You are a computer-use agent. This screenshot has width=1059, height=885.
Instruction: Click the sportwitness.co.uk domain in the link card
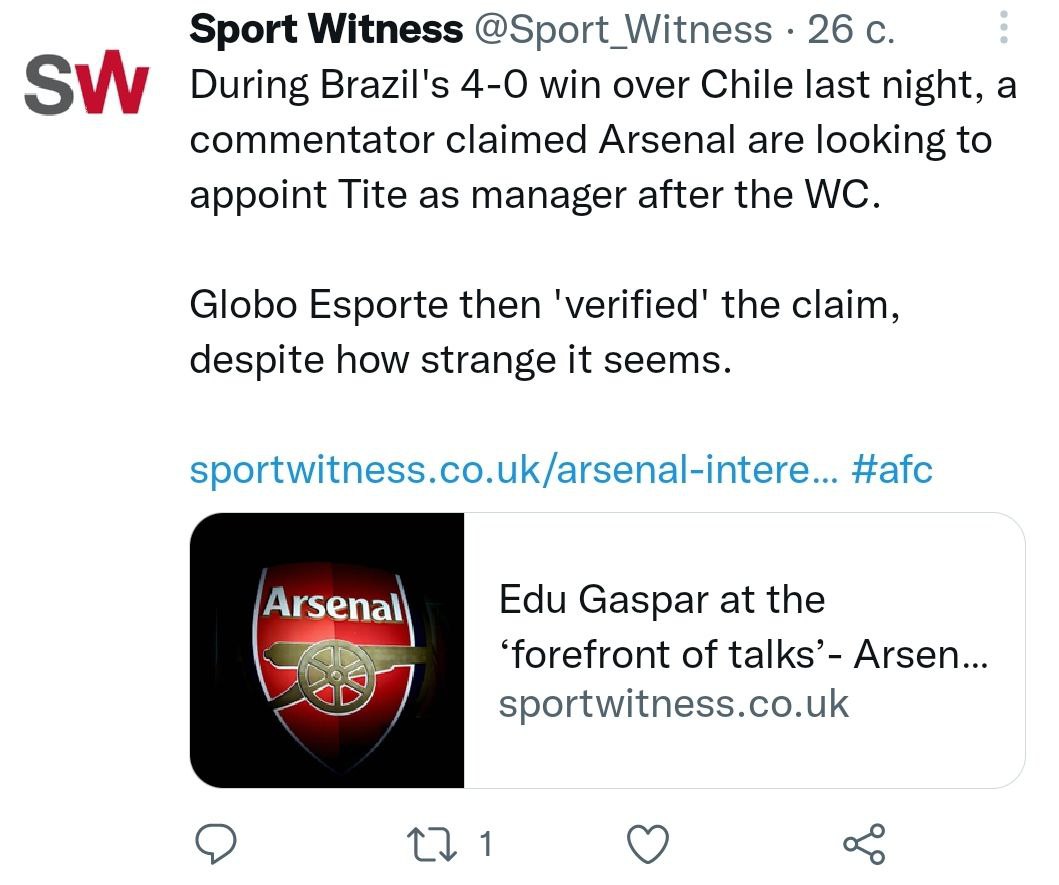pos(673,704)
